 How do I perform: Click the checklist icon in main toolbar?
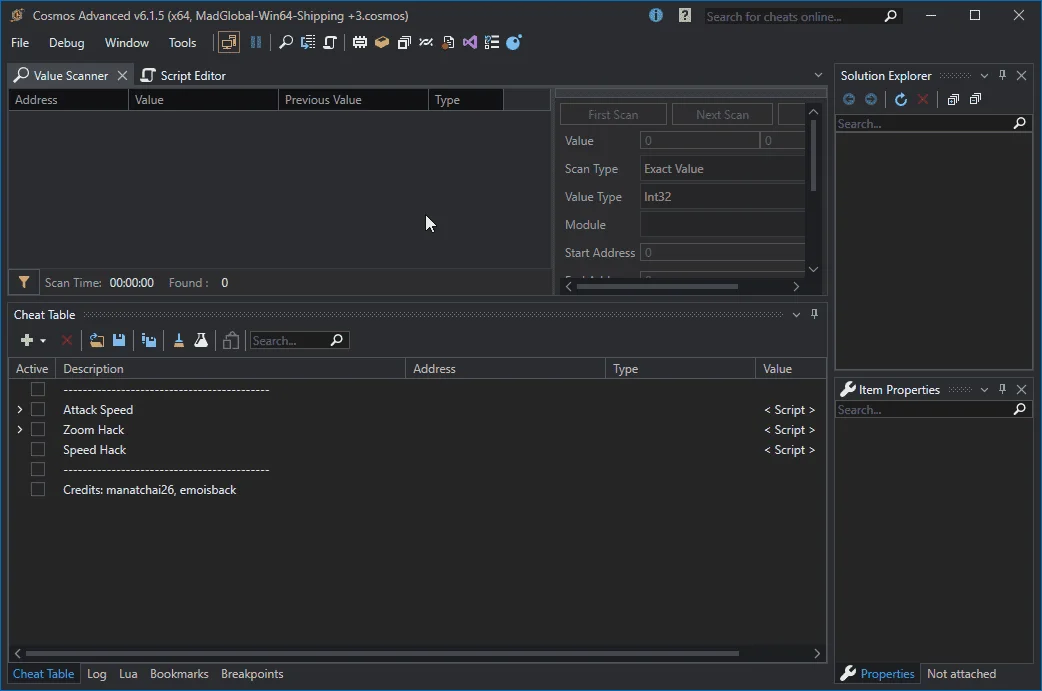492,43
